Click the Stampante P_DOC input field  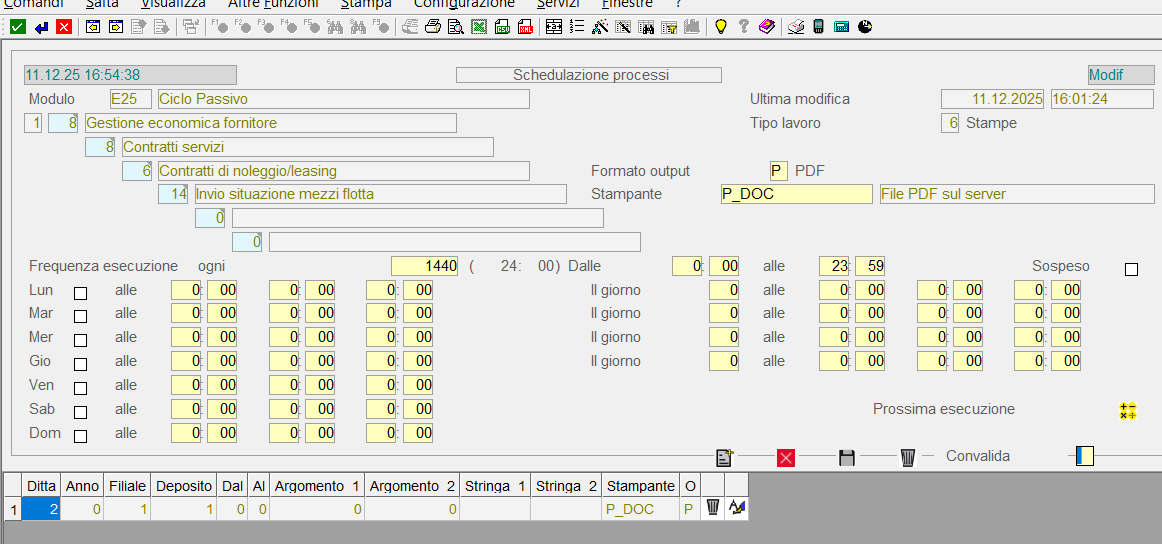pyautogui.click(x=796, y=194)
